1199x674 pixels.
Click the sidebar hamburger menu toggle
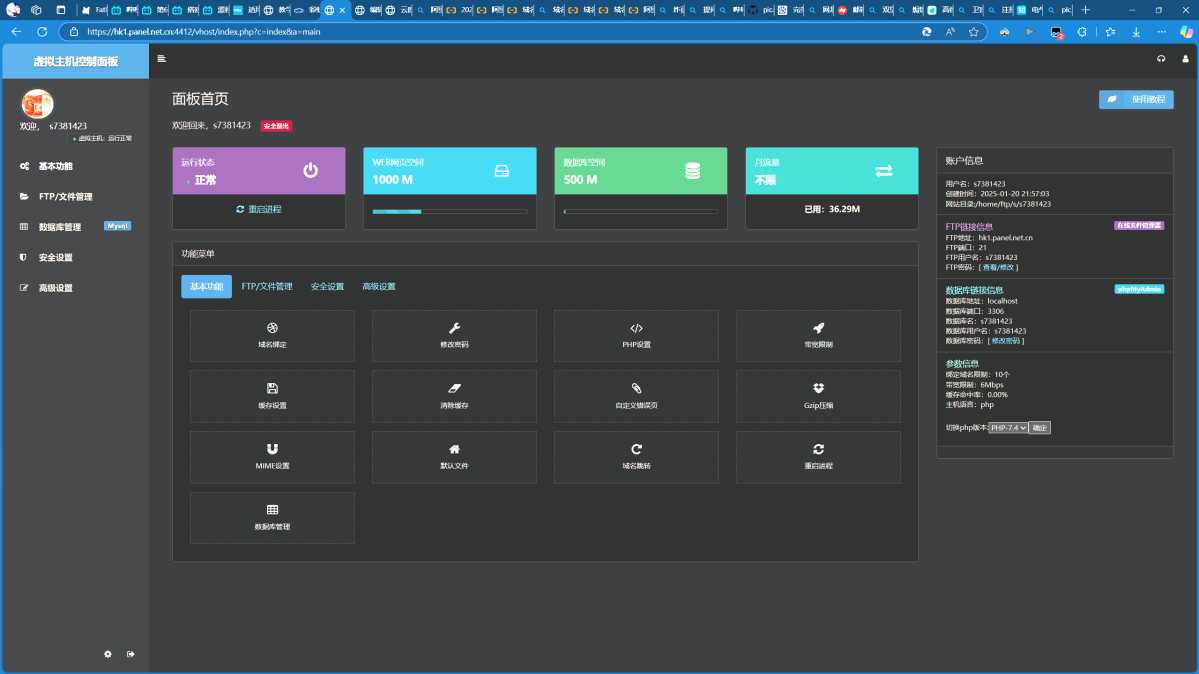[162, 59]
